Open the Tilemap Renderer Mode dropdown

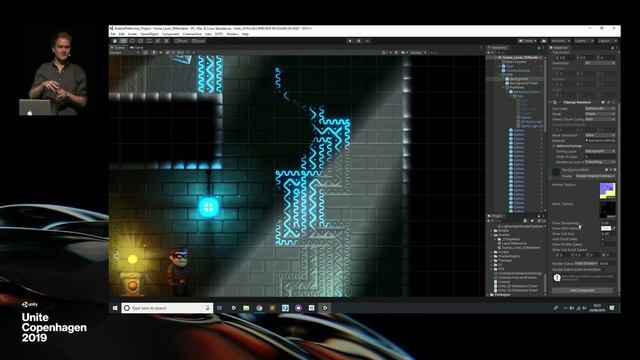click(600, 114)
